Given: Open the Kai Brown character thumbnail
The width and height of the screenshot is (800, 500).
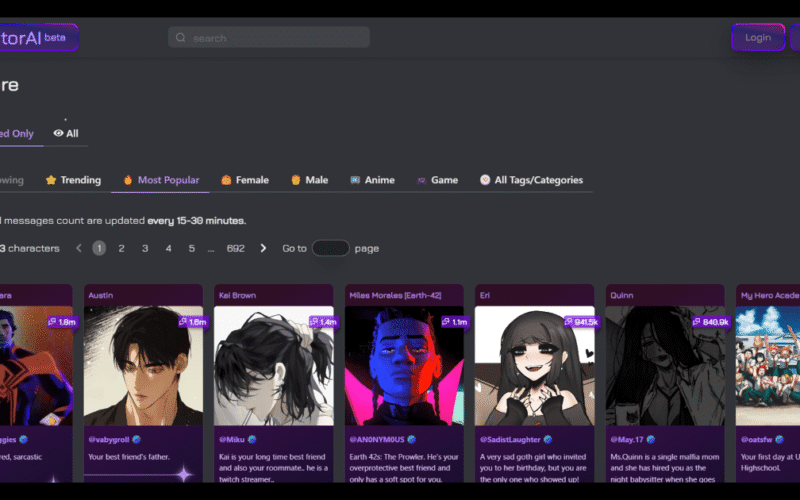Looking at the screenshot, I should pos(273,365).
